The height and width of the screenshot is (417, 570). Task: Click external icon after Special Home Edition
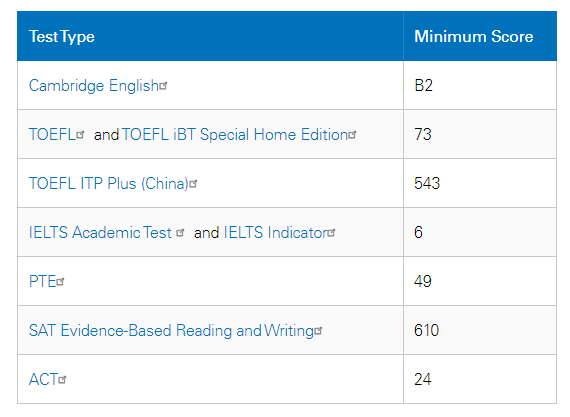tap(352, 135)
